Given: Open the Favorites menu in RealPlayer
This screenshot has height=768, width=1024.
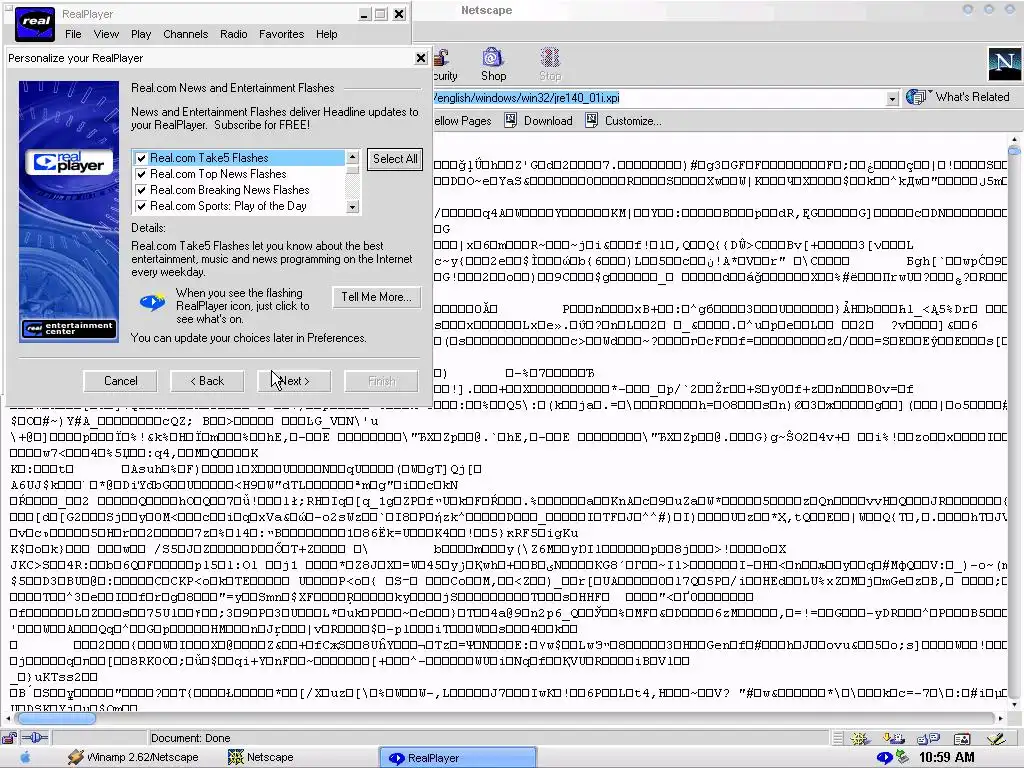Looking at the screenshot, I should point(281,34).
